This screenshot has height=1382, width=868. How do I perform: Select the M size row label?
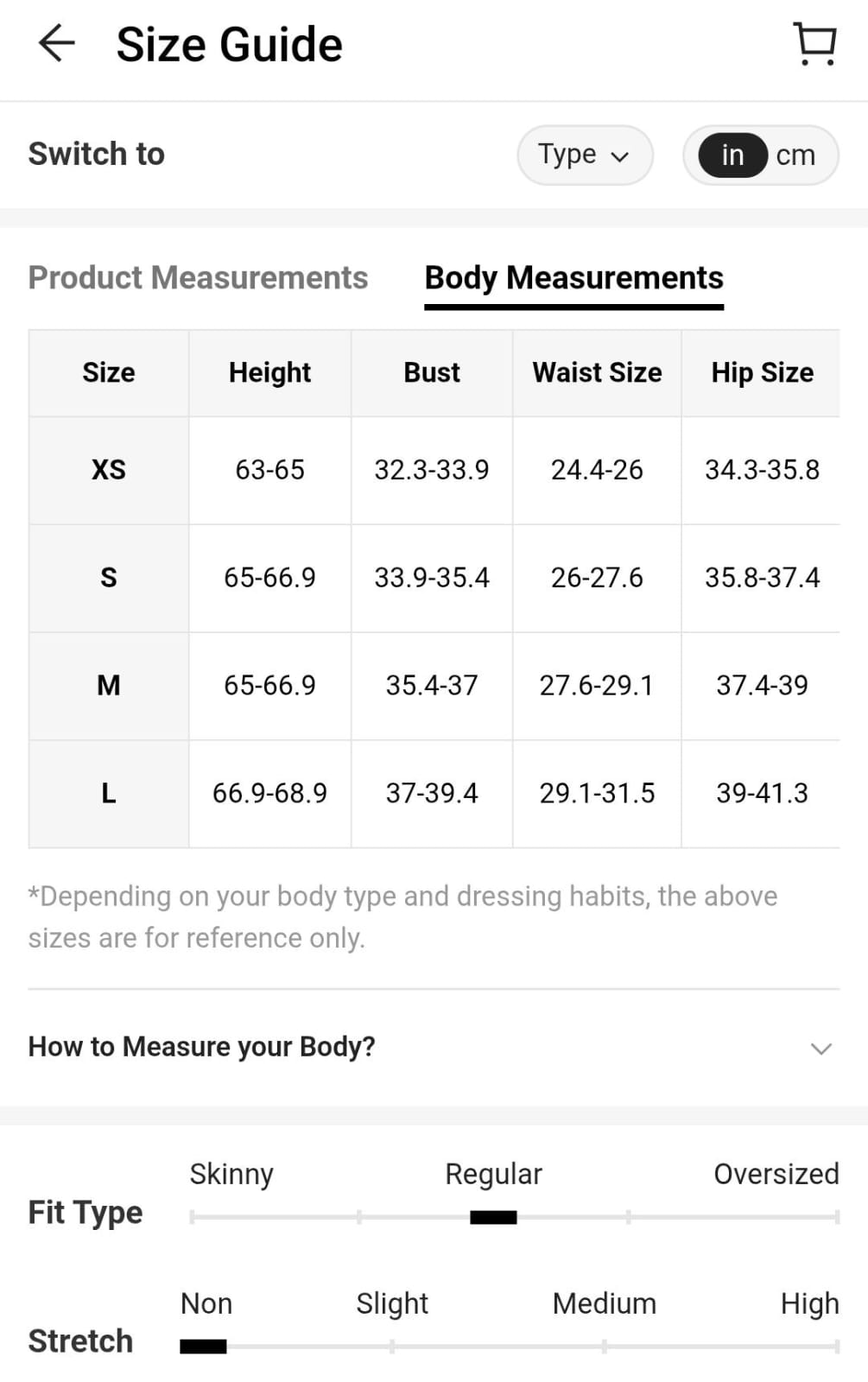109,686
